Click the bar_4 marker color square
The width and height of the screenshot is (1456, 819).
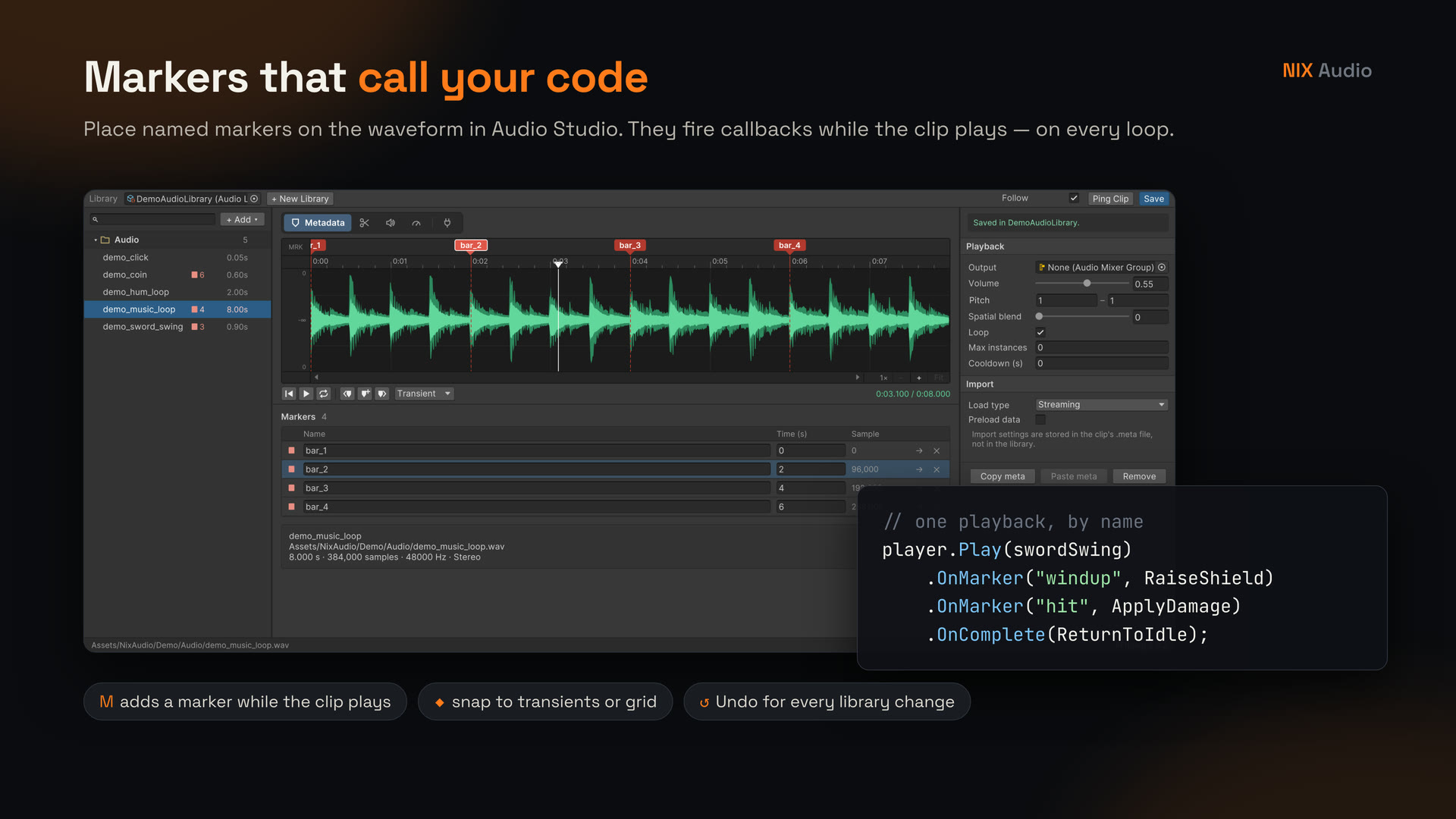coord(292,507)
